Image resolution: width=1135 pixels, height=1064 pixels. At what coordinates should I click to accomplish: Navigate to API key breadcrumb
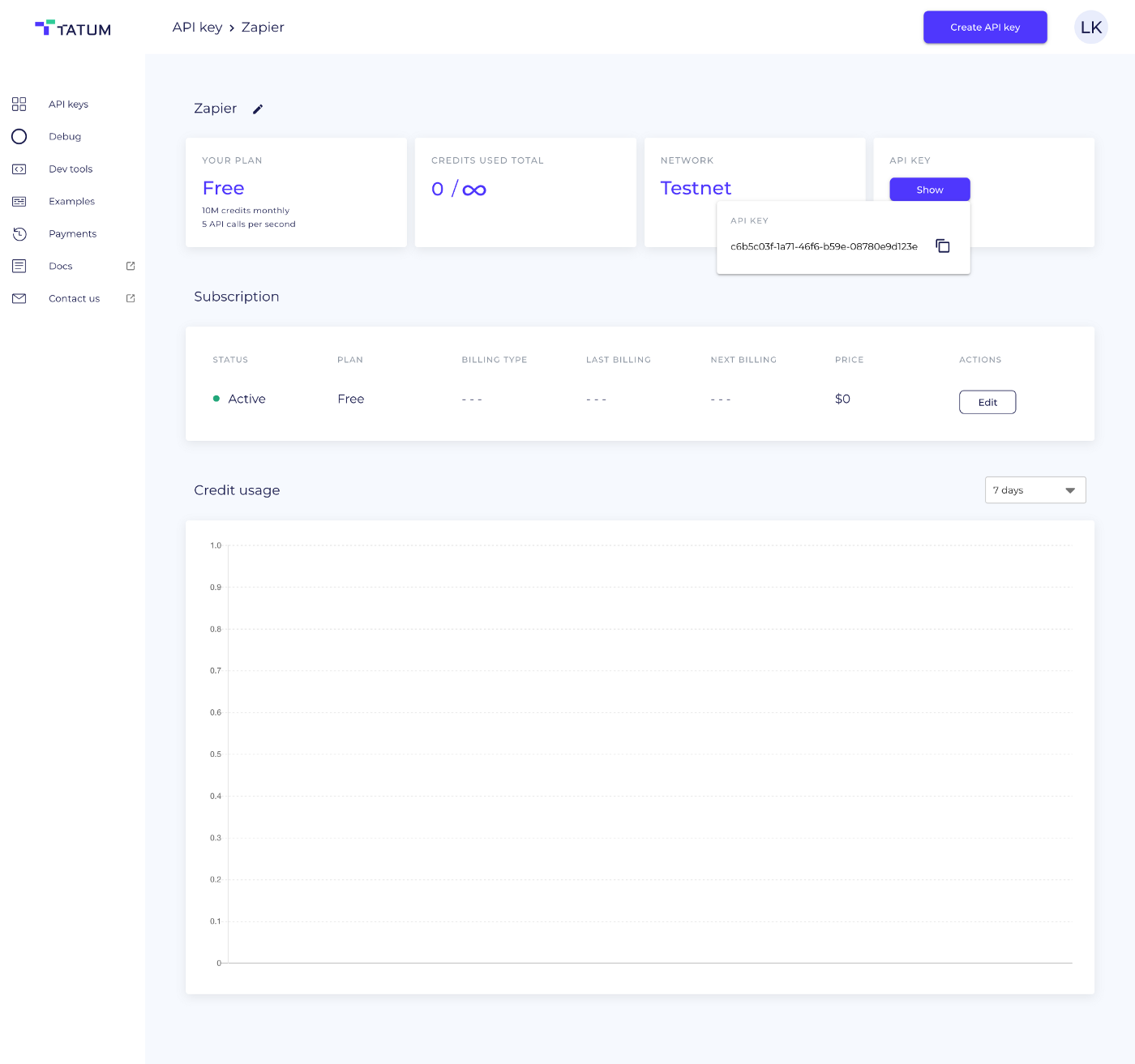tap(197, 27)
